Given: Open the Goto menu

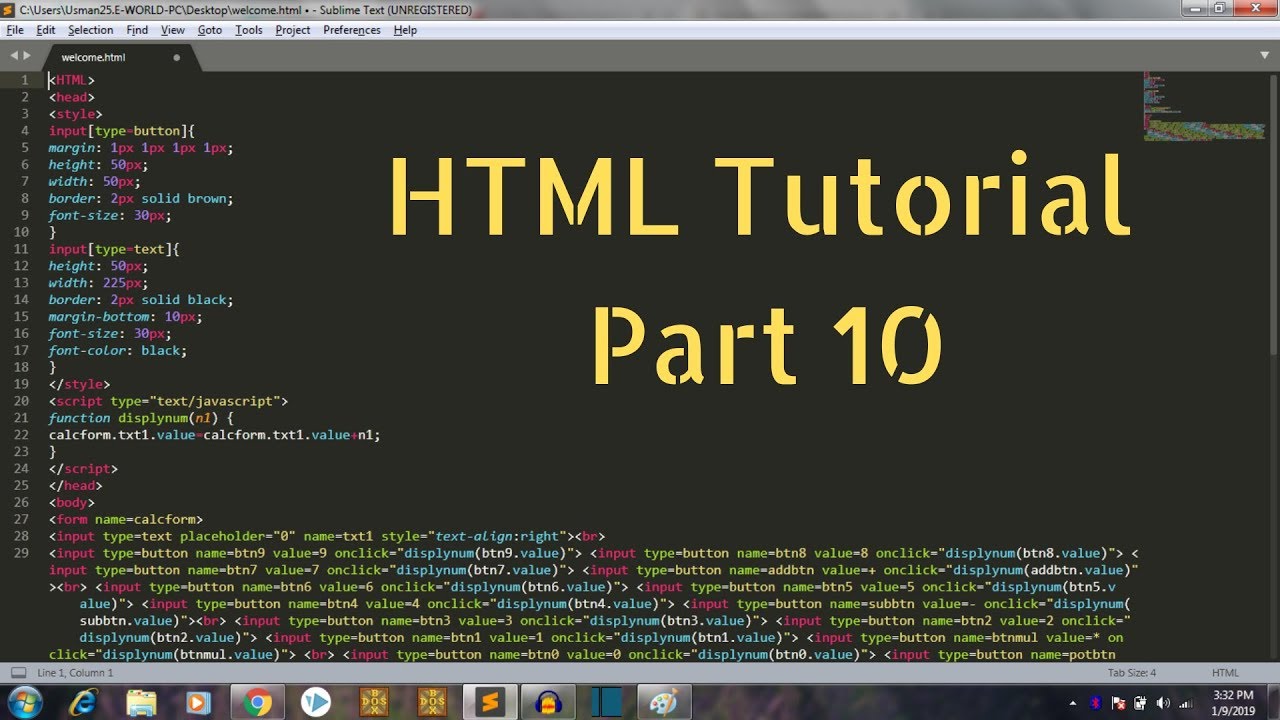Looking at the screenshot, I should point(210,30).
